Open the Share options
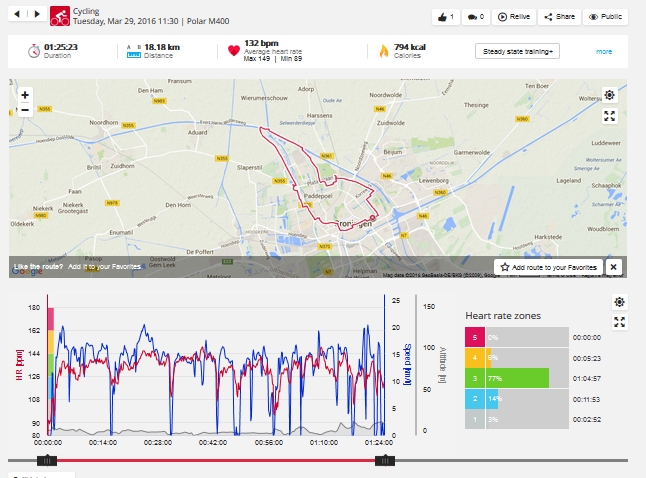Screen dimensions: 646x478 pyautogui.click(x=559, y=17)
